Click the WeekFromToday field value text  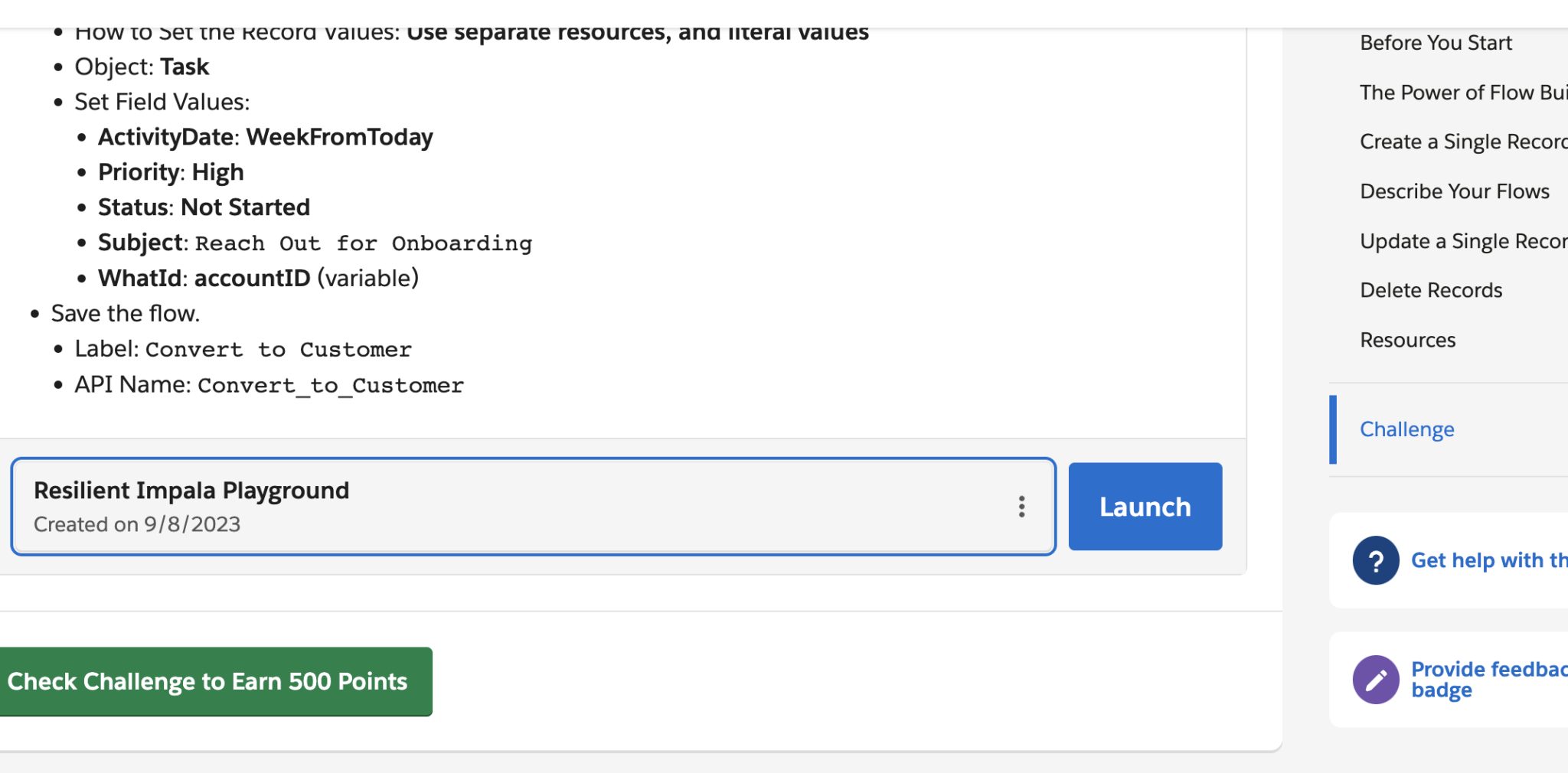coord(340,137)
